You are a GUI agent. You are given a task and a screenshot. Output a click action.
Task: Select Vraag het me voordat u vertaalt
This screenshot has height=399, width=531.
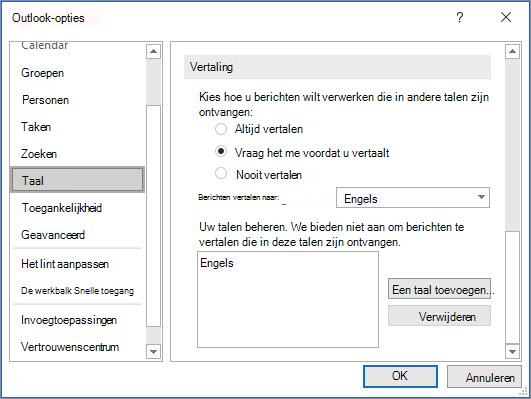tap(221, 151)
